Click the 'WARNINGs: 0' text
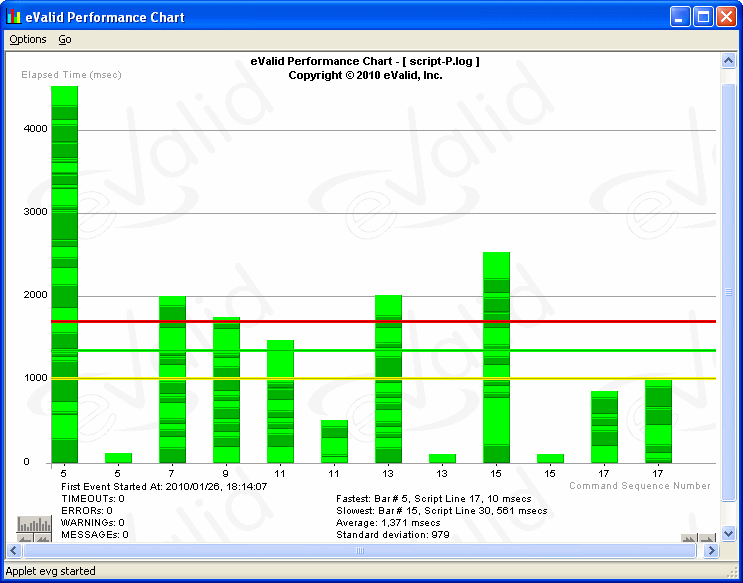The width and height of the screenshot is (743, 583). (93, 523)
